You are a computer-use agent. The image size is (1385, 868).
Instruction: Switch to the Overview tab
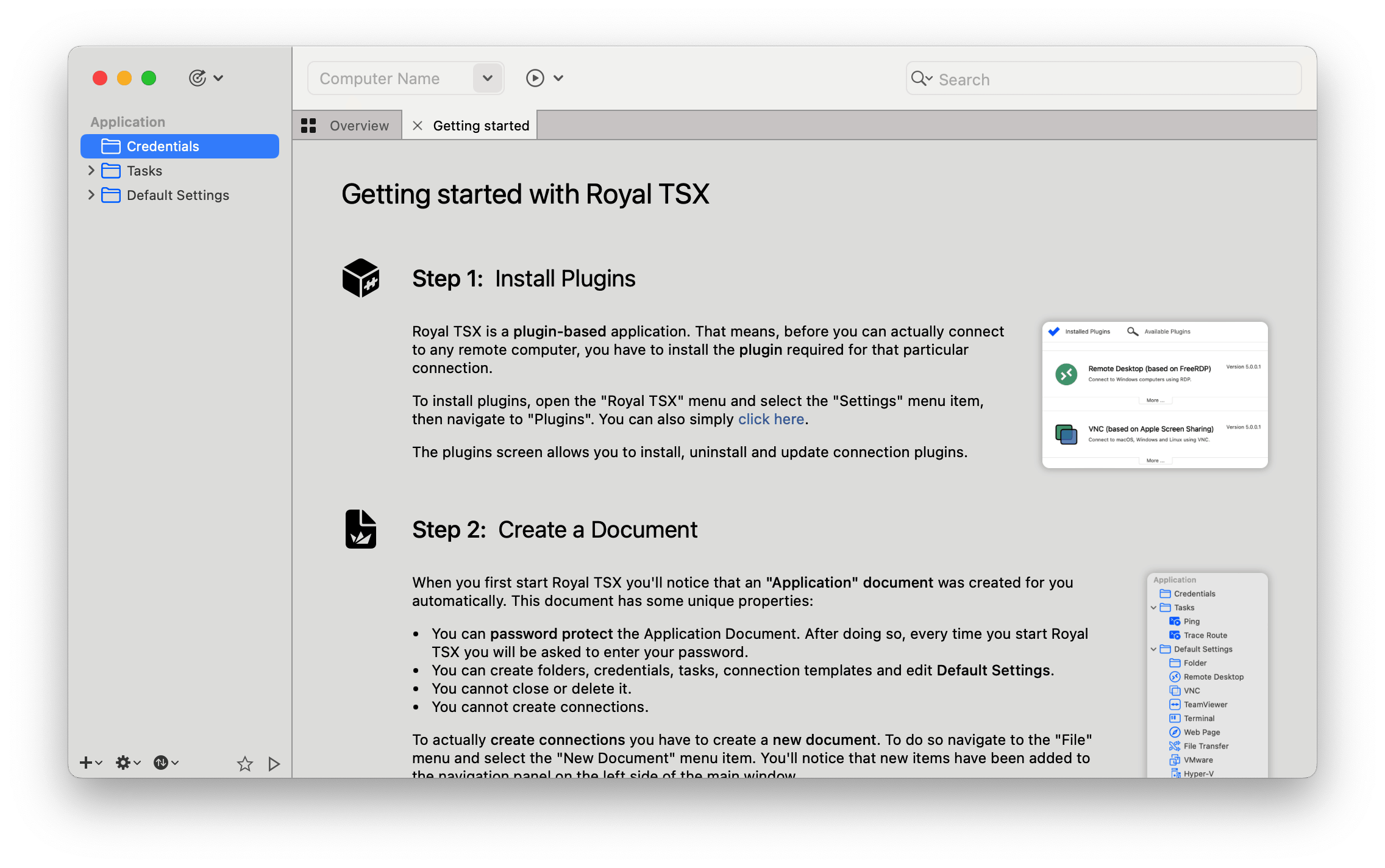(x=347, y=126)
